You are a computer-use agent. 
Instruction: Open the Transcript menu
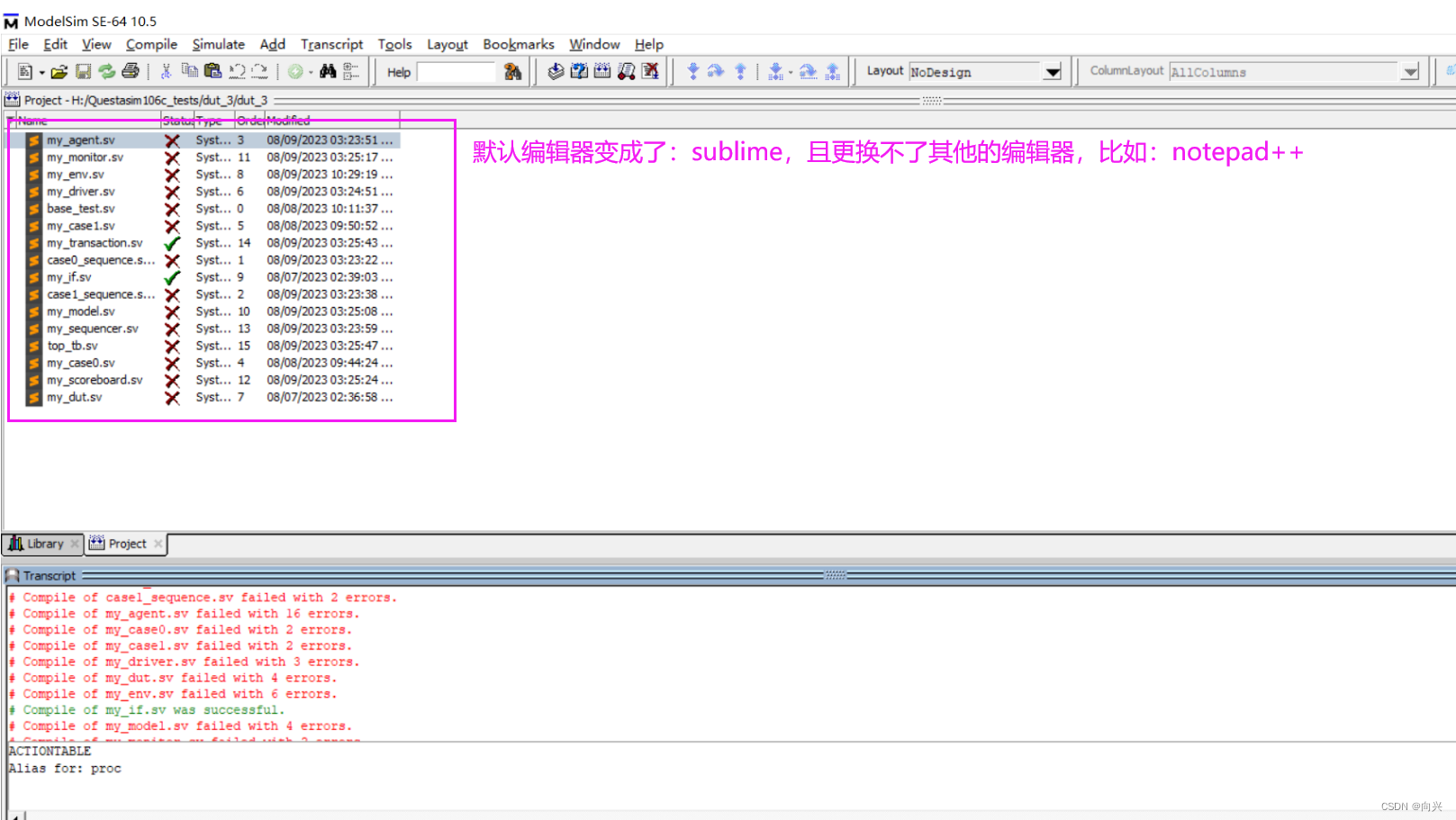click(331, 44)
